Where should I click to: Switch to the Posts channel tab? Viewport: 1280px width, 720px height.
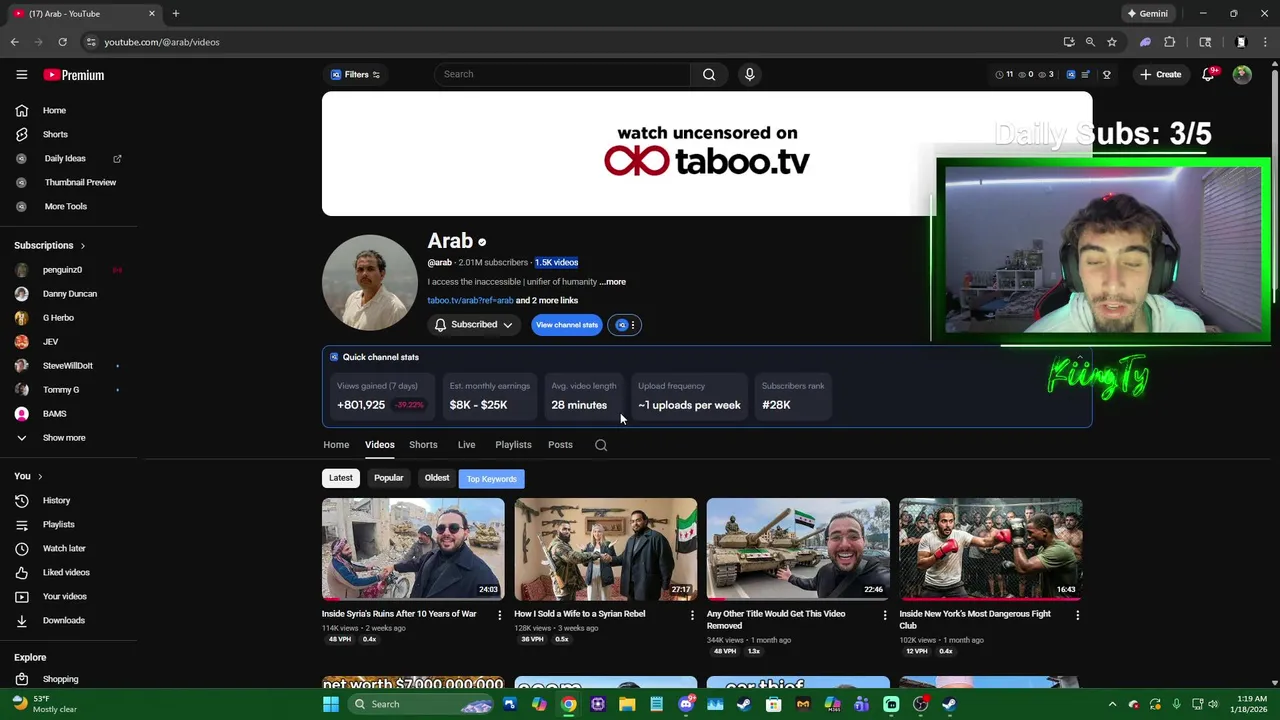click(560, 445)
